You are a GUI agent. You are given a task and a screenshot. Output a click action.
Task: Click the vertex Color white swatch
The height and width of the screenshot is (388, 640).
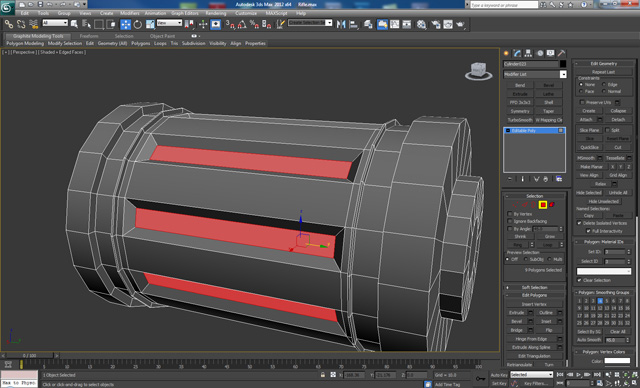point(617,361)
